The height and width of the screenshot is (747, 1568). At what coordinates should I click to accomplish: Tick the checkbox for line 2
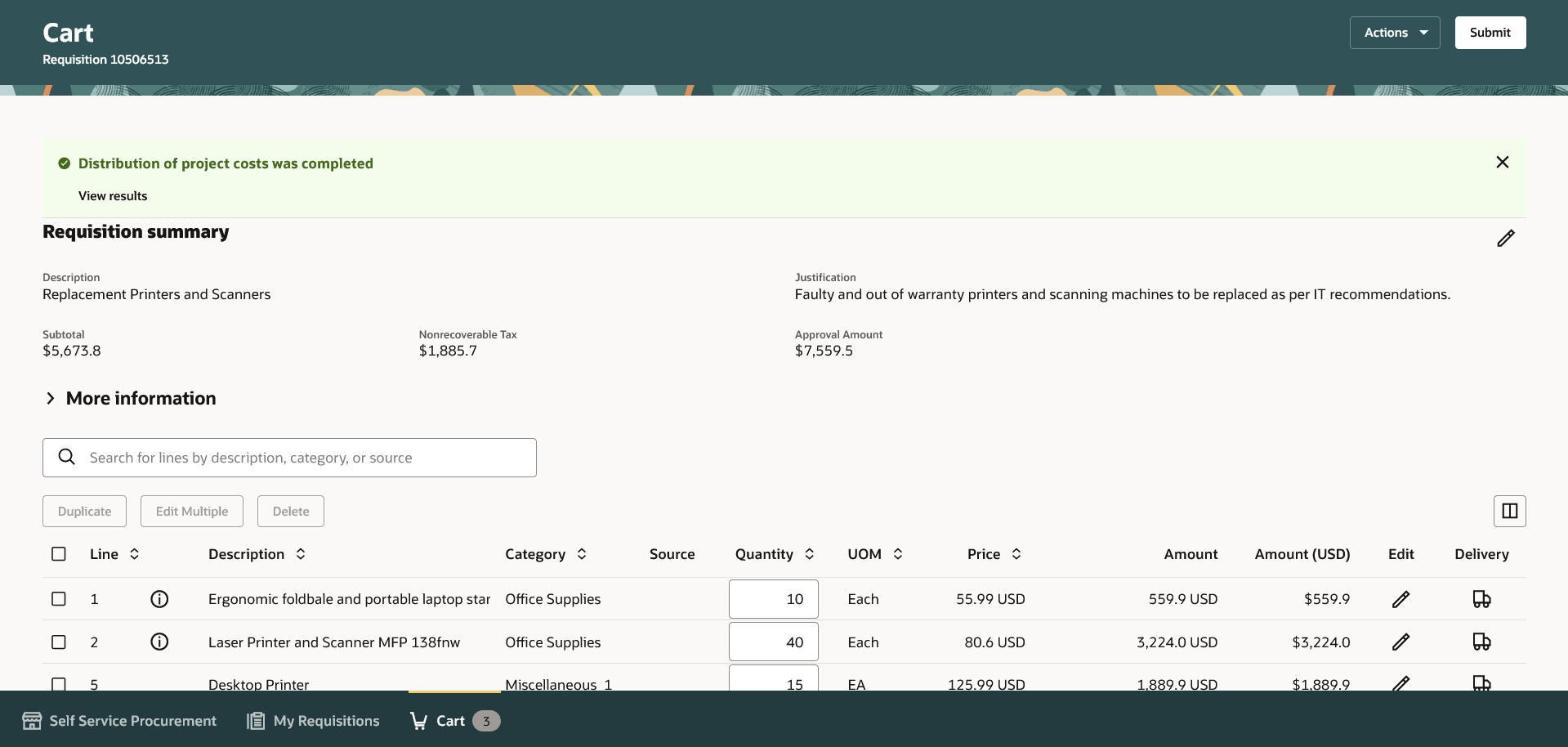59,642
